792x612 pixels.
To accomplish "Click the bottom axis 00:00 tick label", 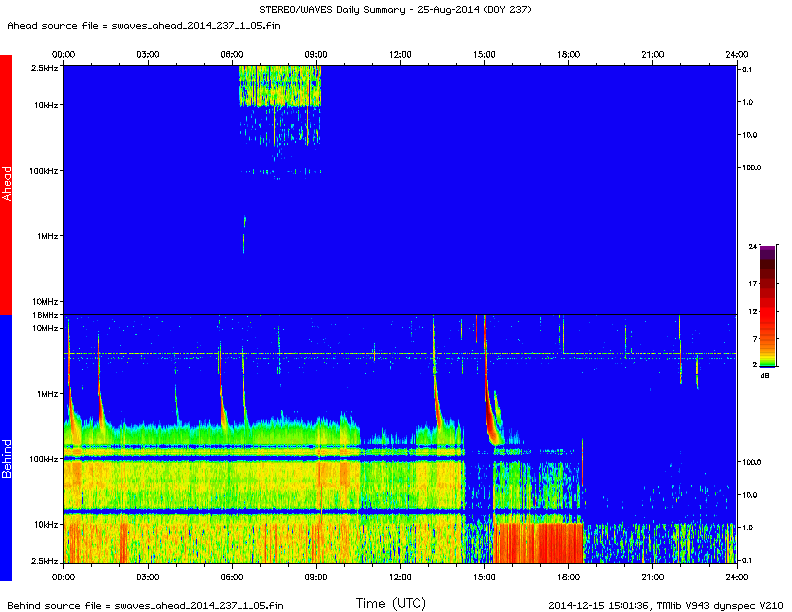I will 64,577.
